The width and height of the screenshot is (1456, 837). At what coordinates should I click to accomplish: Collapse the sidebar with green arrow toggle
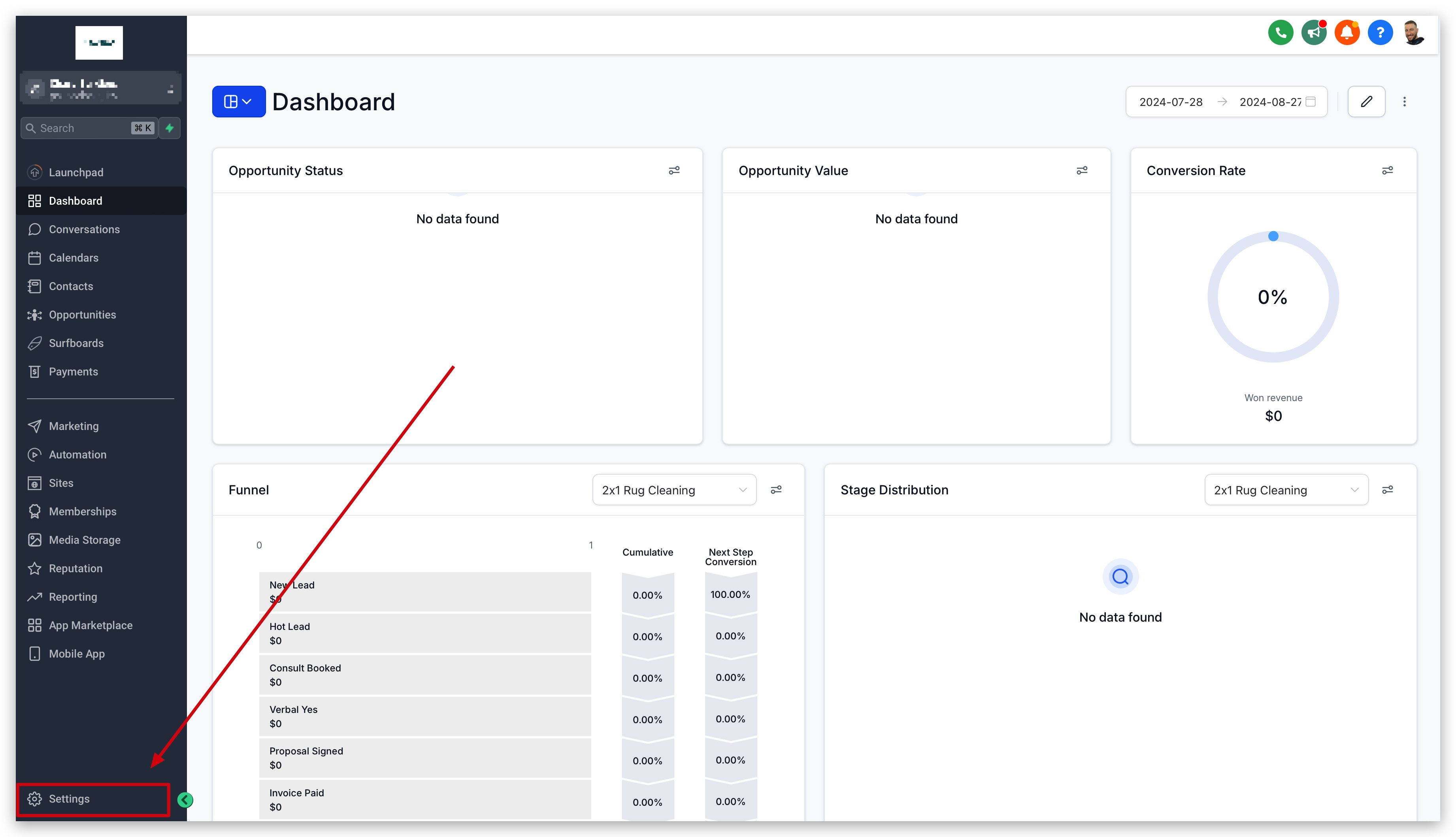[x=185, y=799]
